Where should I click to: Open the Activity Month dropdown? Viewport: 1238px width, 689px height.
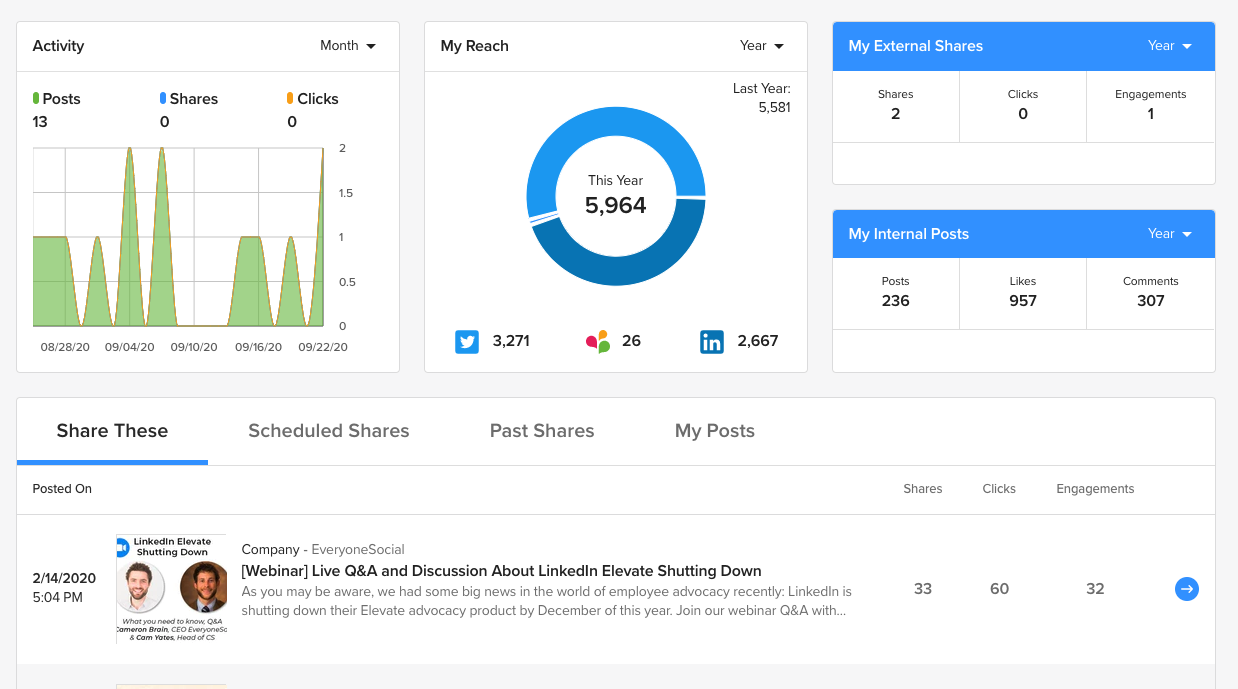tap(348, 46)
